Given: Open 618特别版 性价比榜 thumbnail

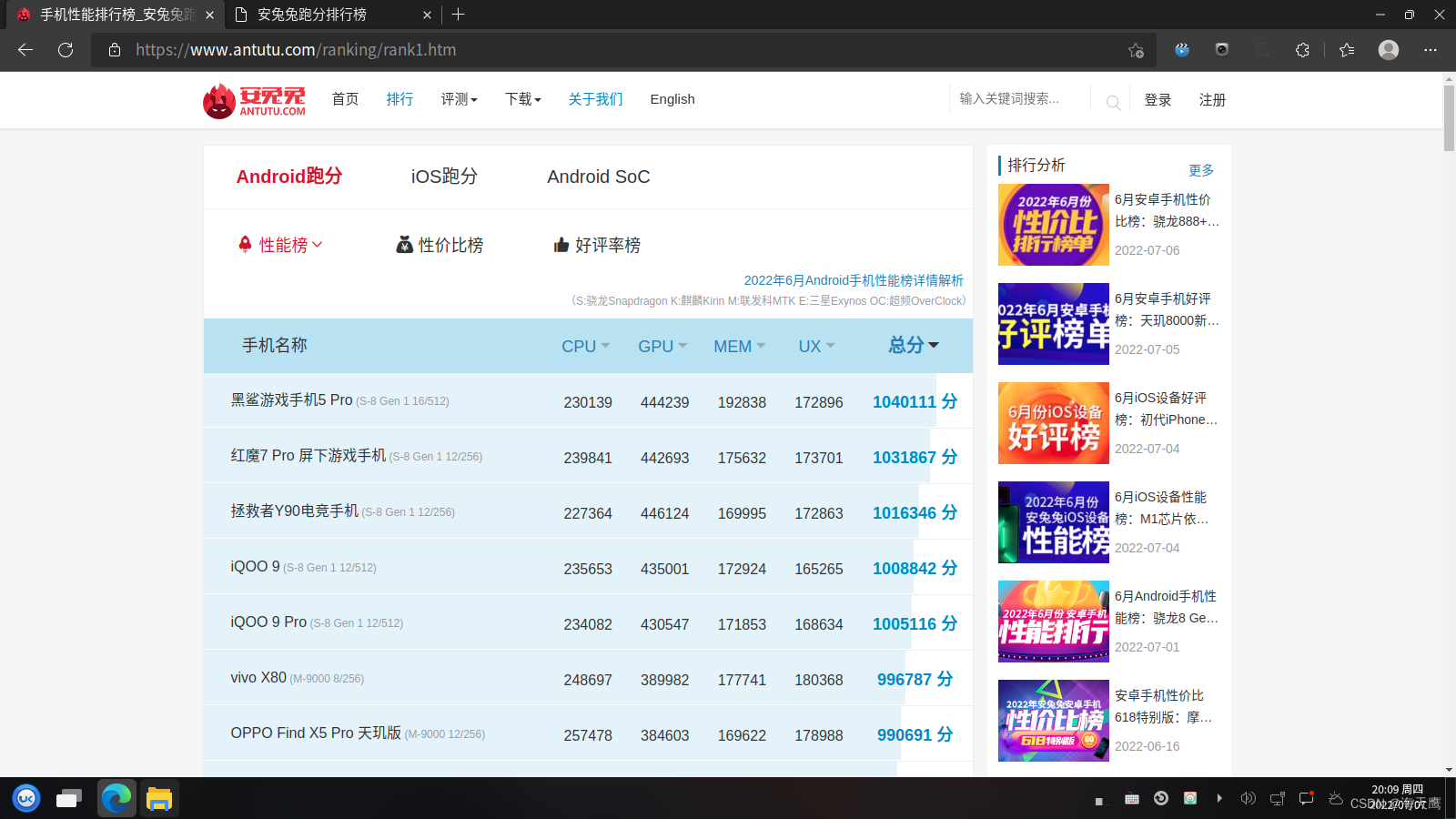Looking at the screenshot, I should tap(1054, 721).
